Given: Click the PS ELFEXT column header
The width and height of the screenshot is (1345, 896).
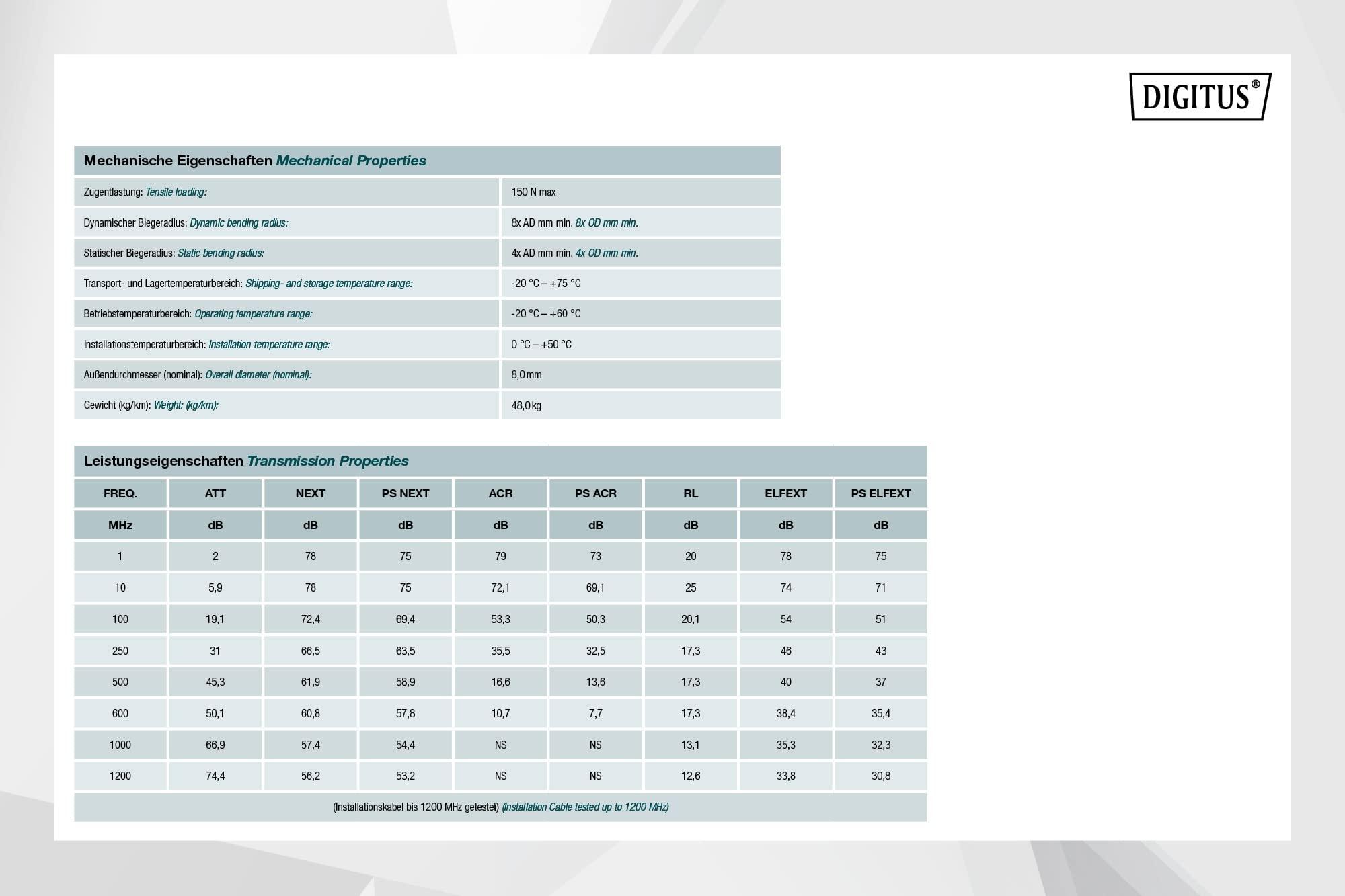Looking at the screenshot, I should click(x=880, y=493).
